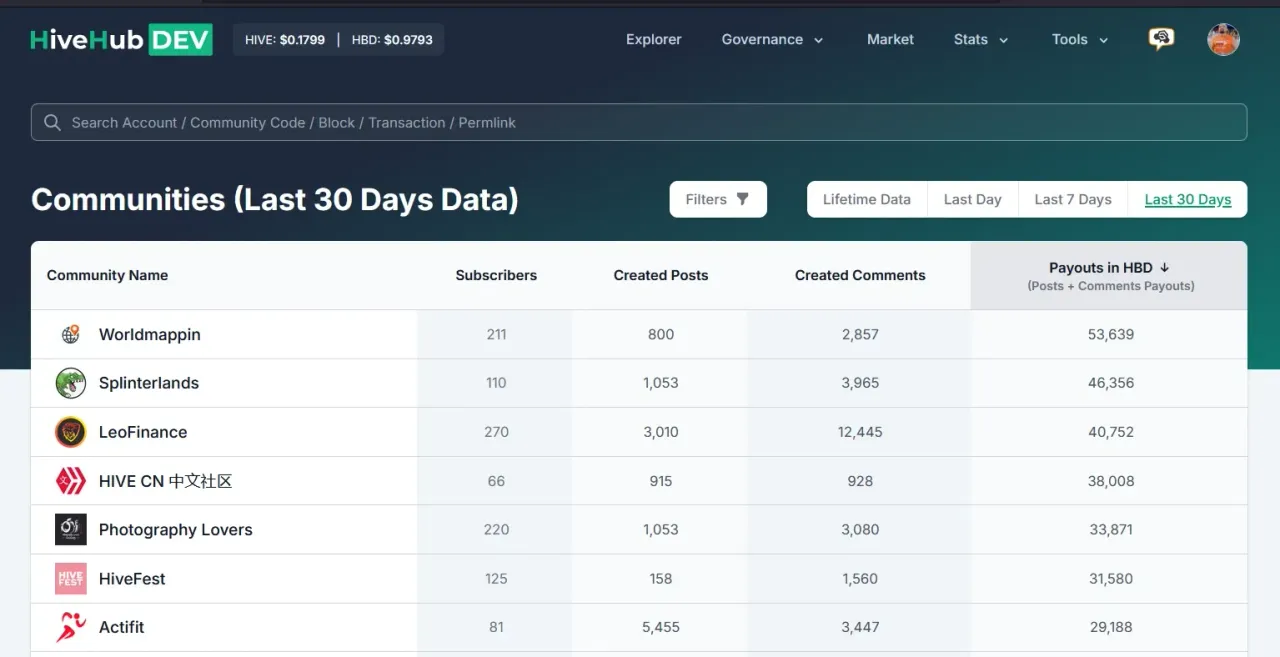This screenshot has height=657, width=1280.
Task: Open the Filters button
Action: [718, 199]
